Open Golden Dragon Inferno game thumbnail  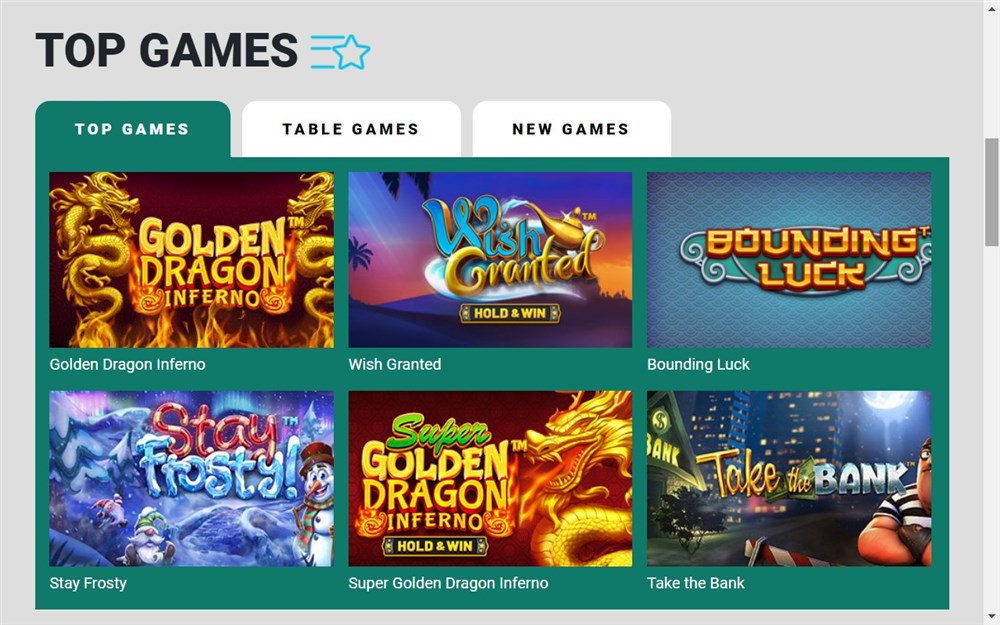191,260
